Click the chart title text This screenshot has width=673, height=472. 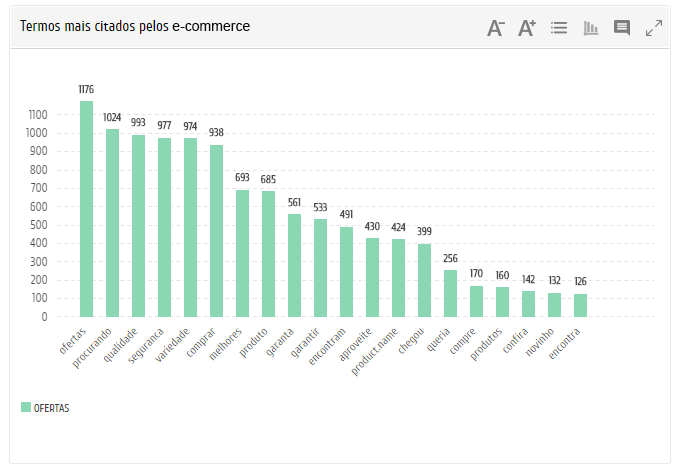pyautogui.click(x=135, y=27)
